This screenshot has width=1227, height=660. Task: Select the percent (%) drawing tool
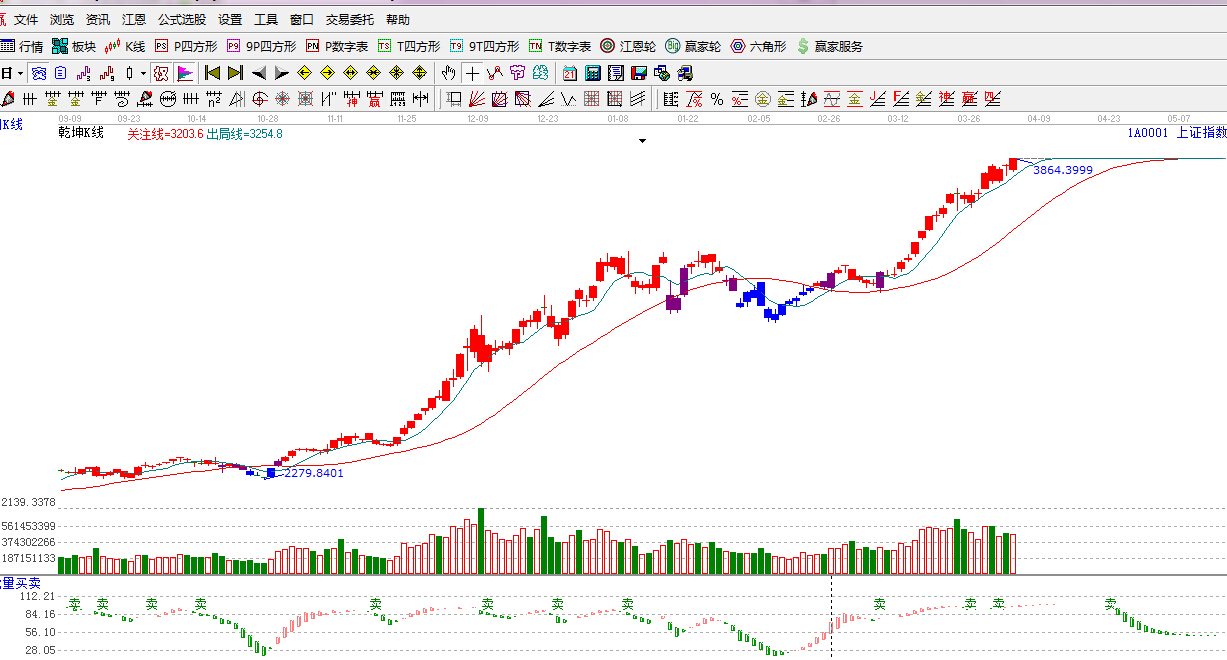coord(716,99)
